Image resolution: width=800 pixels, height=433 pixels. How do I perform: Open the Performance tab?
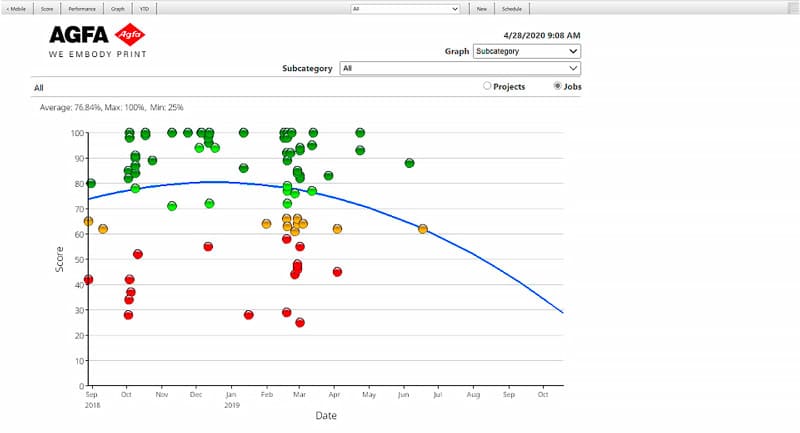82,9
